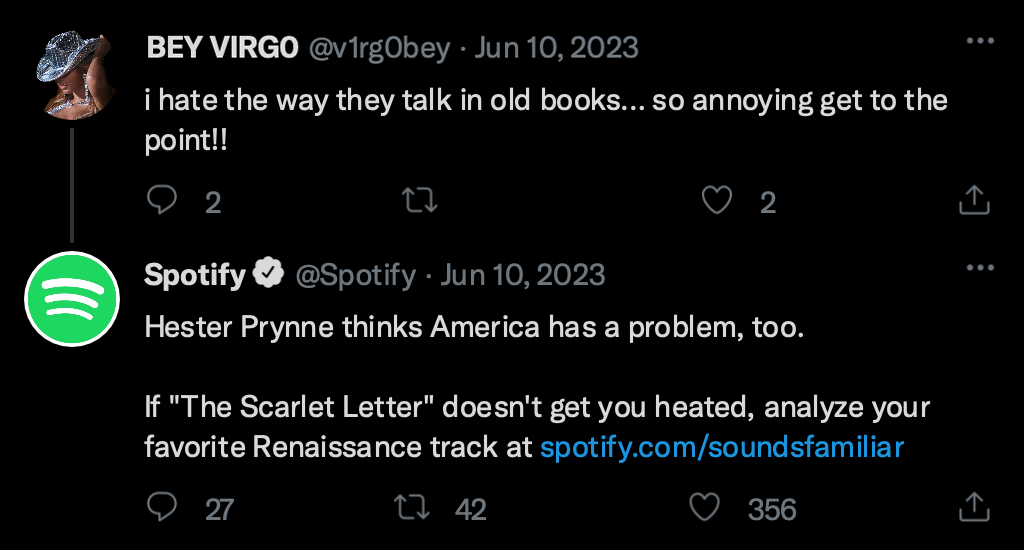Open the @Spotify handle
This screenshot has height=550, width=1024.
click(x=355, y=276)
